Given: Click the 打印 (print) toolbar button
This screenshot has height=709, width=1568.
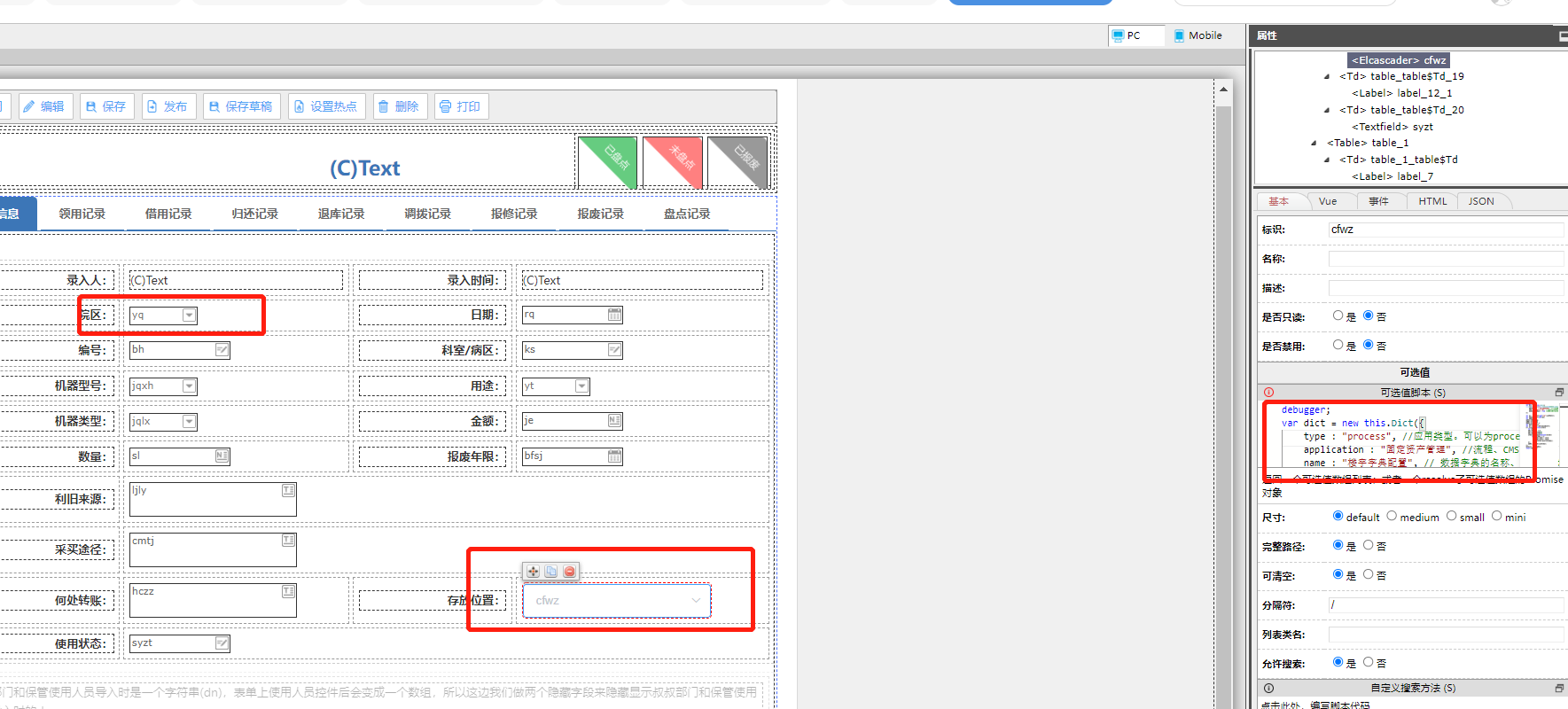Looking at the screenshot, I should 460,106.
